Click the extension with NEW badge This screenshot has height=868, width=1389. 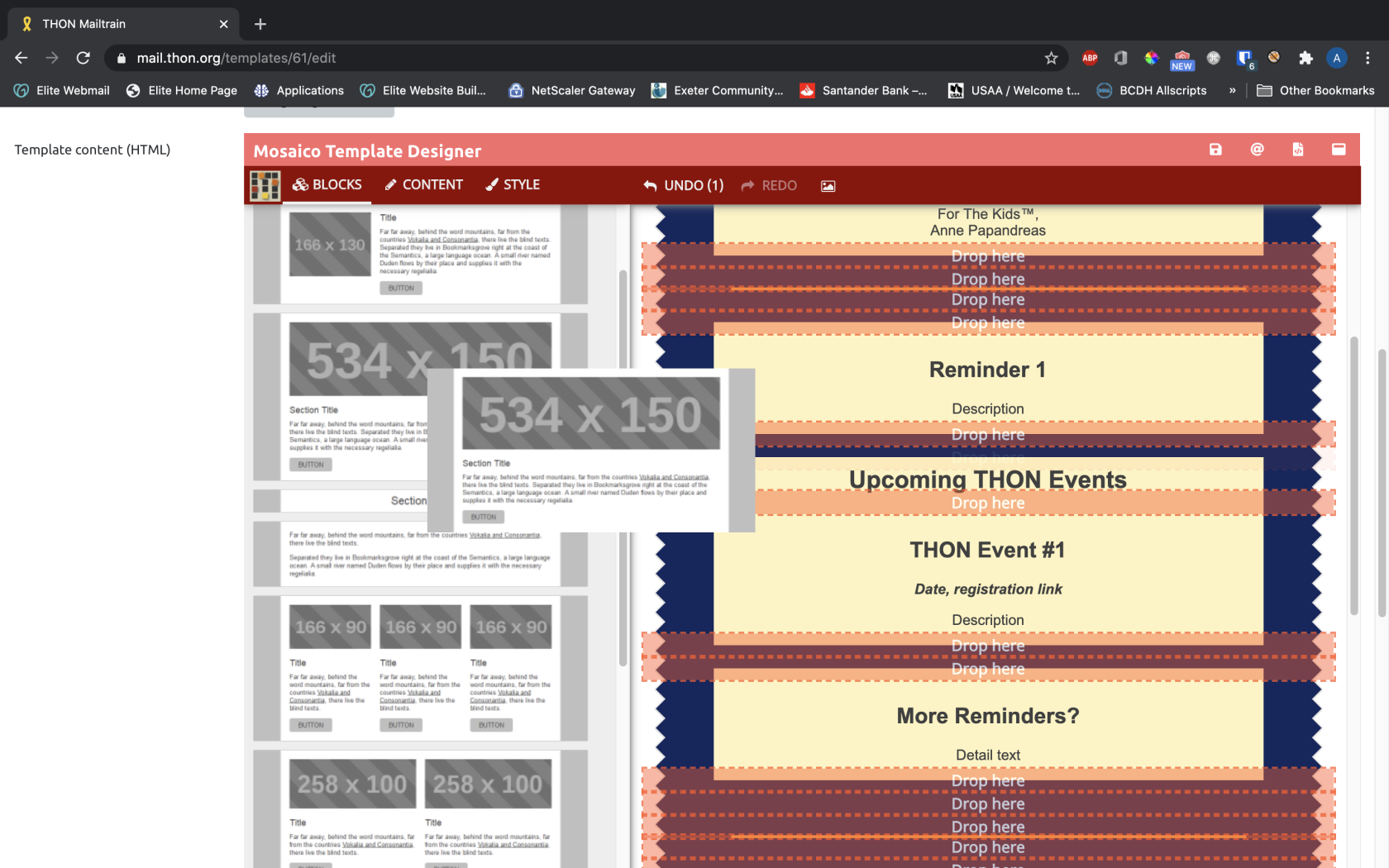[x=1181, y=60]
